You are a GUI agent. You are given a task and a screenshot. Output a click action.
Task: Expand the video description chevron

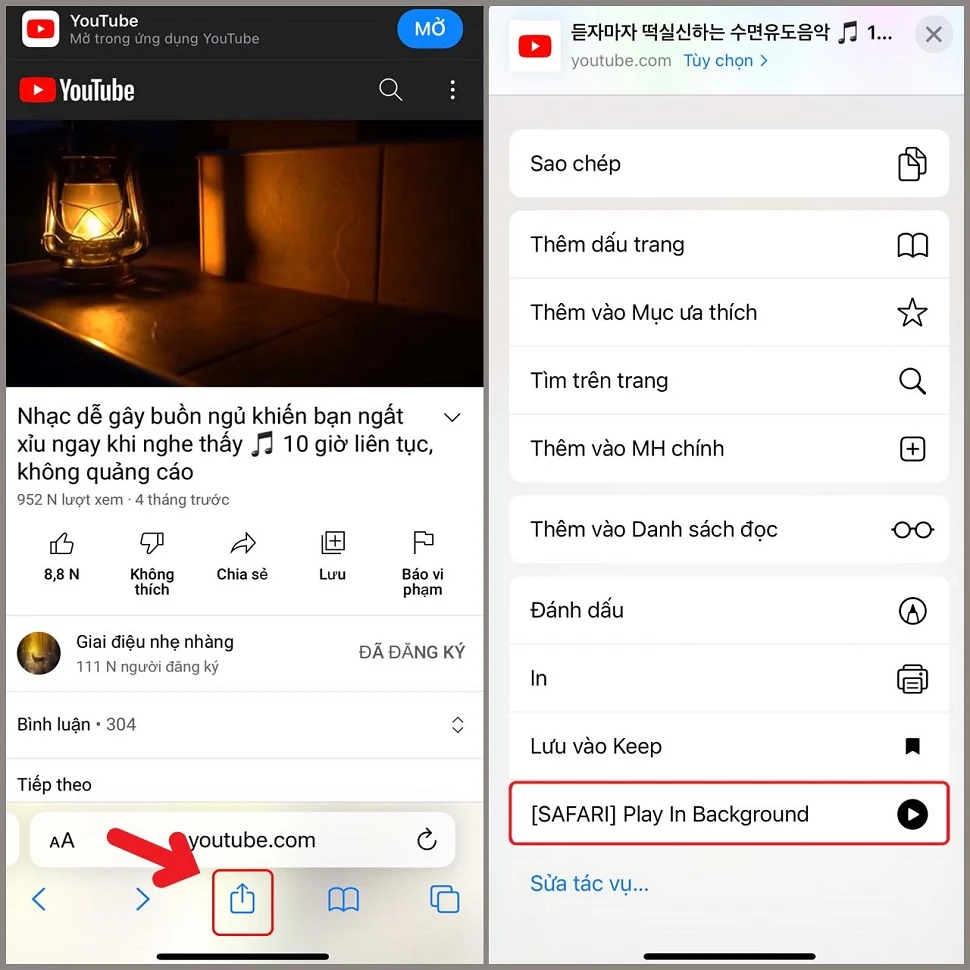pos(453,416)
